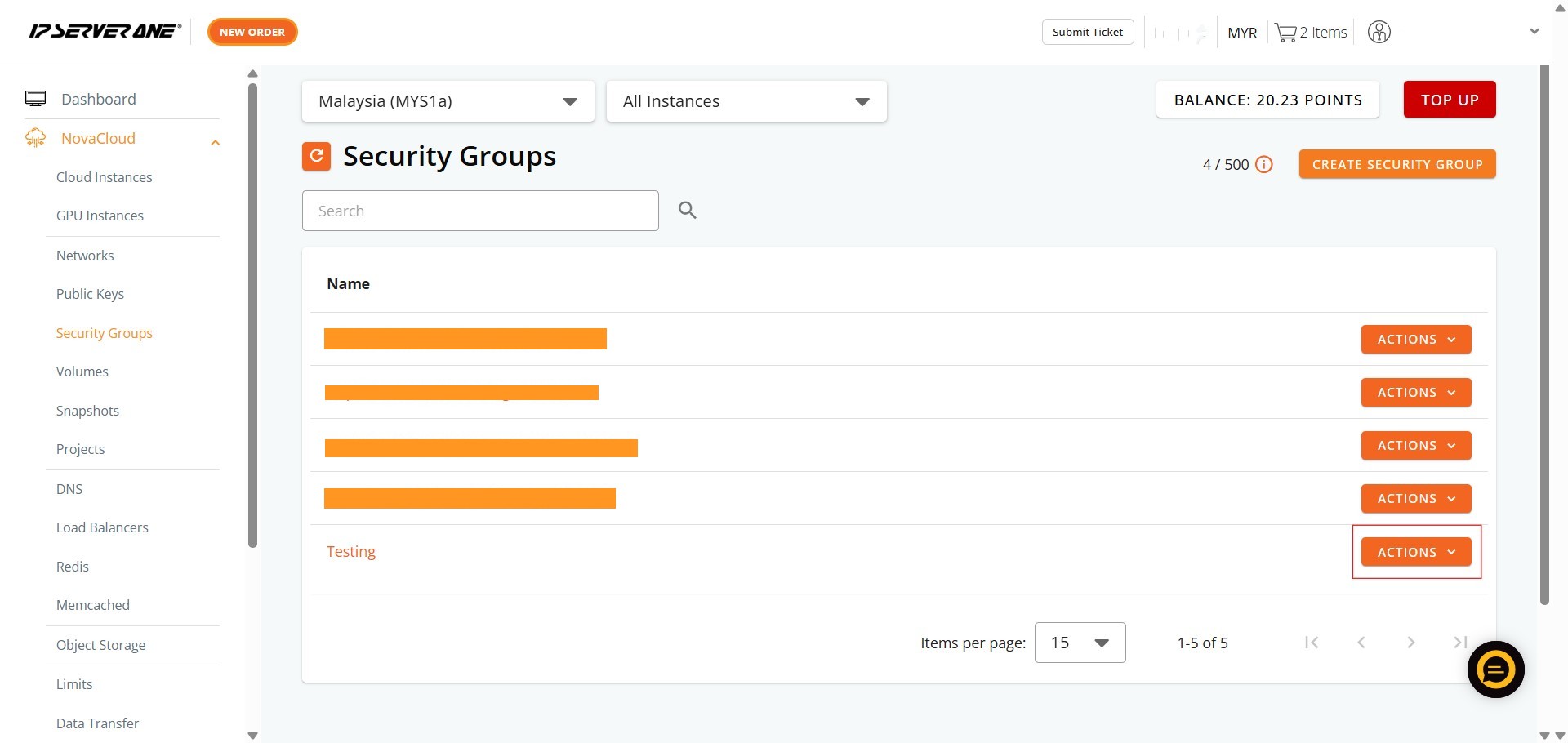Navigate to Cloud Instances in sidebar
Screen dimensions: 1568x743
pyautogui.click(x=104, y=177)
